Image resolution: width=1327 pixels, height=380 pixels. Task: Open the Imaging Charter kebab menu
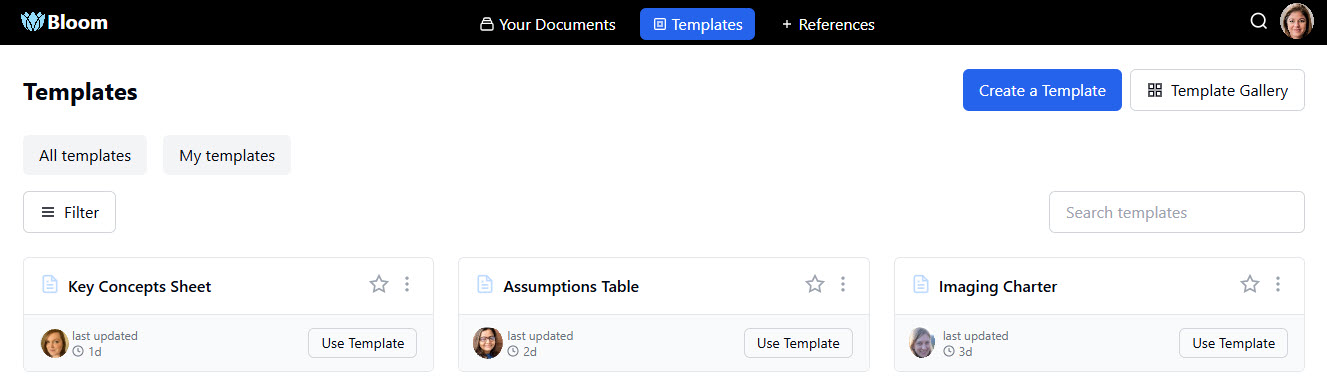(1278, 285)
